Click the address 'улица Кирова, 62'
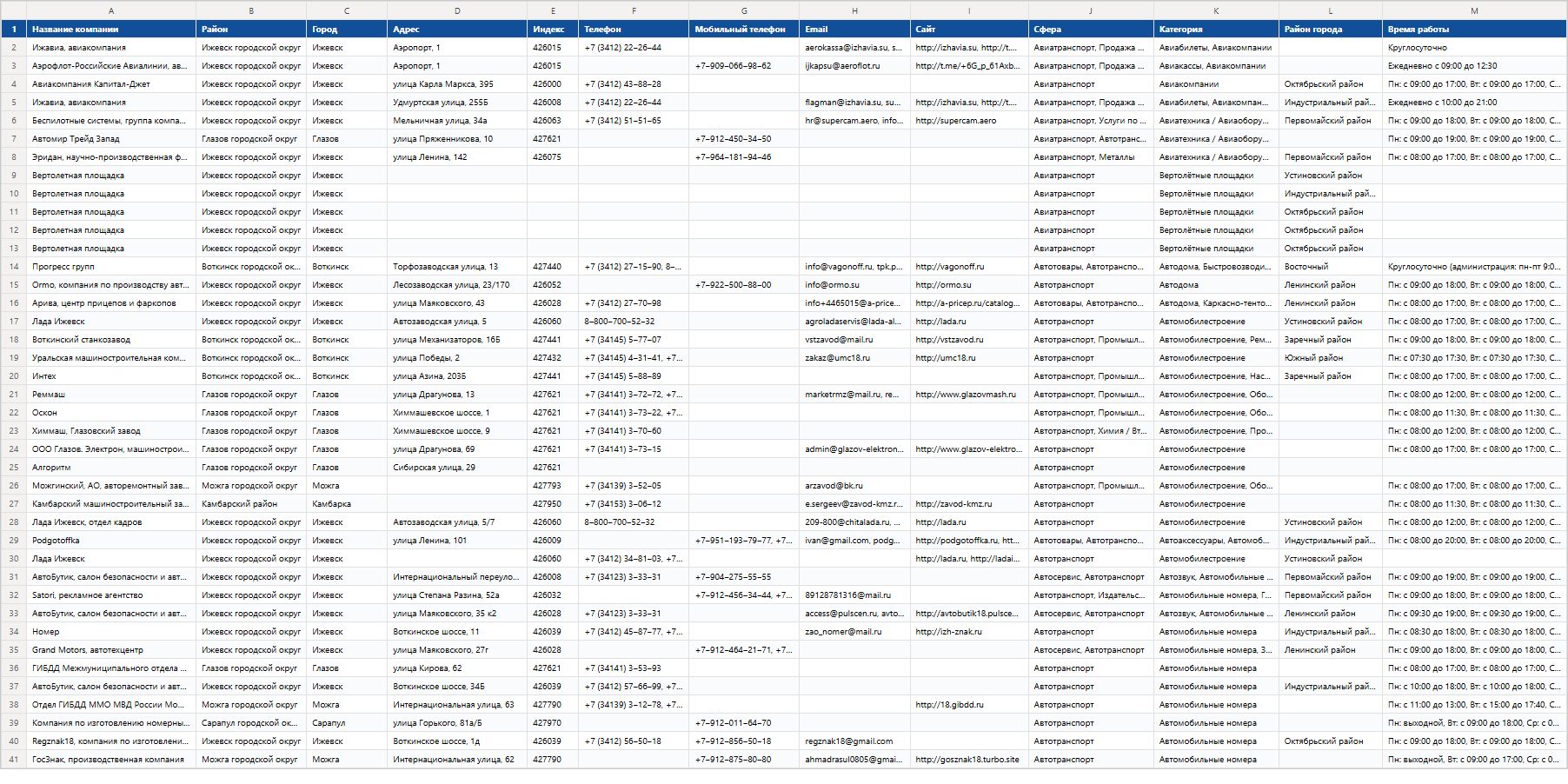 [457, 668]
